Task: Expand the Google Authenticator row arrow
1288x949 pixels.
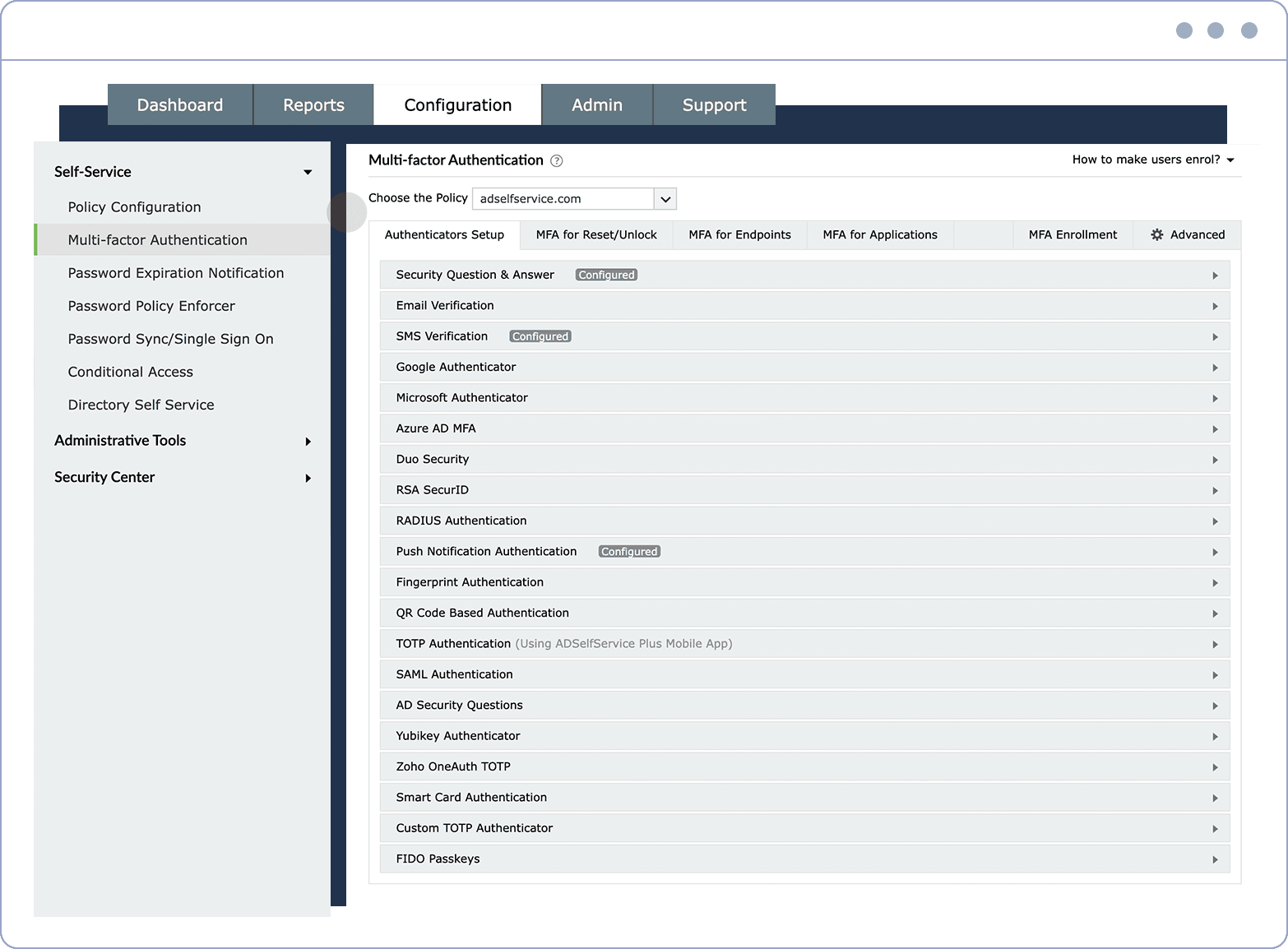Action: pos(1215,368)
